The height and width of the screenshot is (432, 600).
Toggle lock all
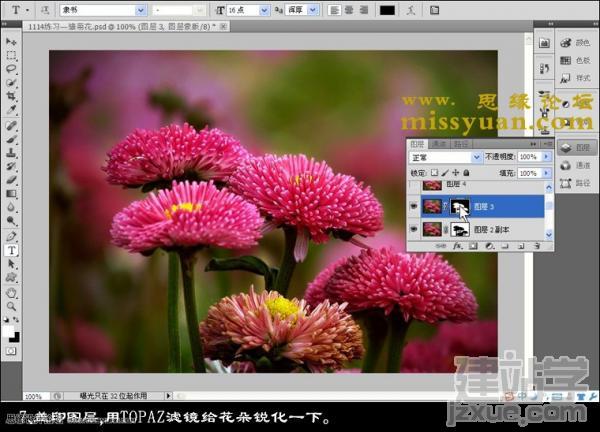(x=466, y=173)
